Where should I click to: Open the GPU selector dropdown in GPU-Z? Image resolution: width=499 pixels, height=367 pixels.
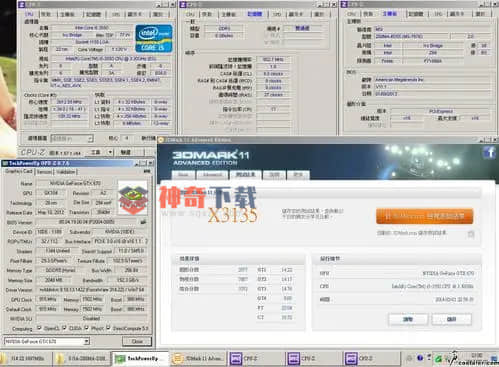pos(47,341)
